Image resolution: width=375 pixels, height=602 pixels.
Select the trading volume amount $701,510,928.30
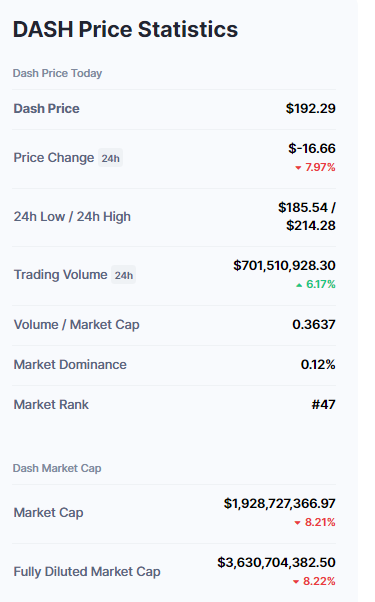tap(284, 266)
